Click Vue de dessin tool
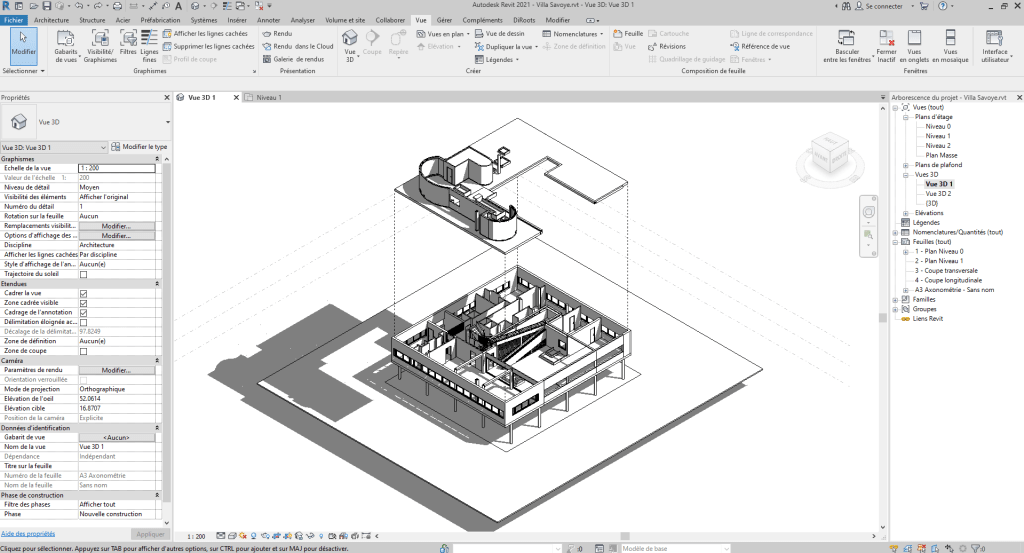 click(500, 33)
